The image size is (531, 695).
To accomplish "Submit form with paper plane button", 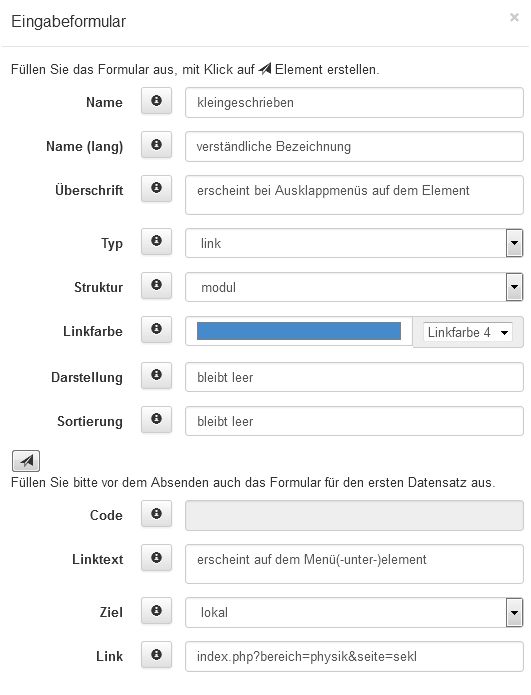I will click(26, 461).
